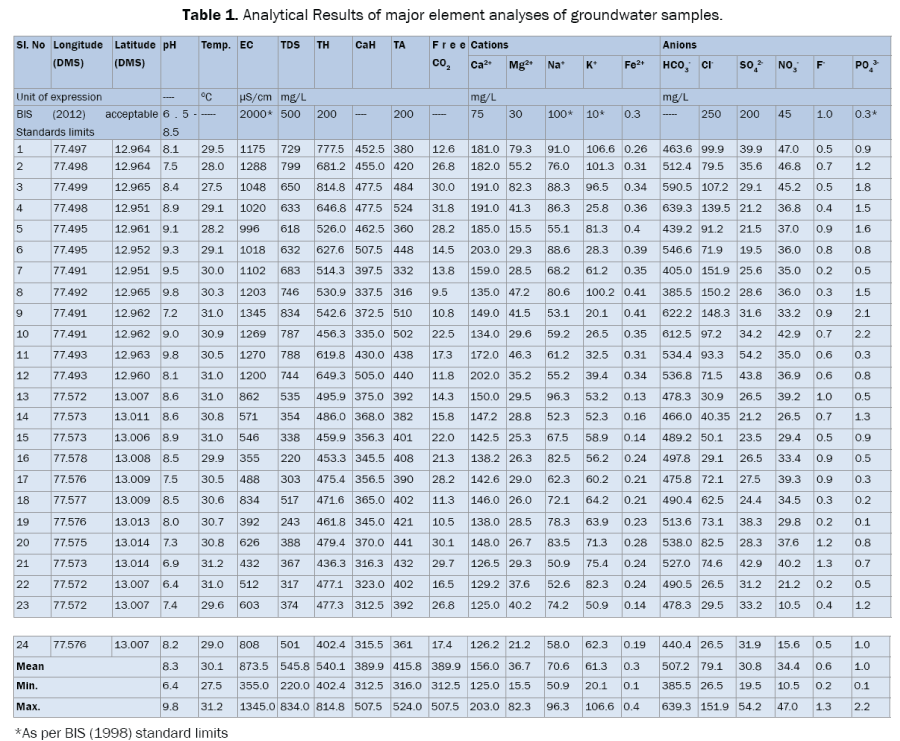Click the EC value 1345 in row 9
This screenshot has width=900, height=741.
(252, 312)
